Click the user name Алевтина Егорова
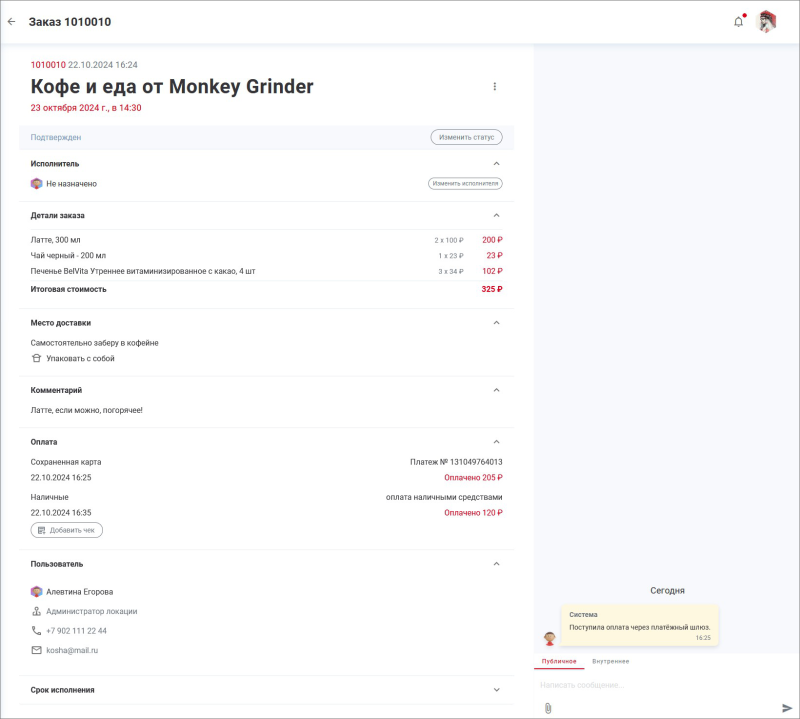 [x=80, y=592]
